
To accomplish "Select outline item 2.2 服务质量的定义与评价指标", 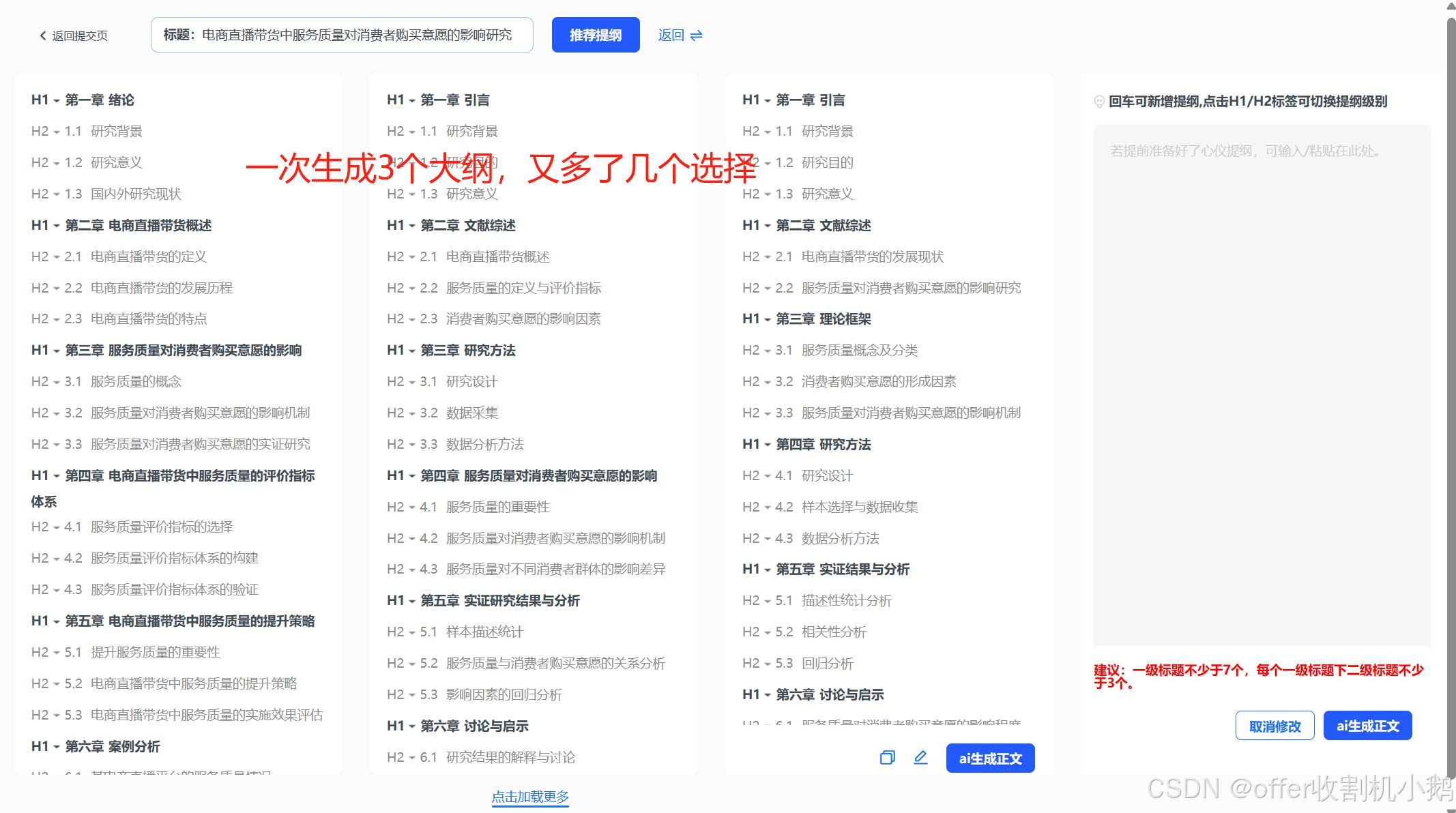I will (x=523, y=288).
